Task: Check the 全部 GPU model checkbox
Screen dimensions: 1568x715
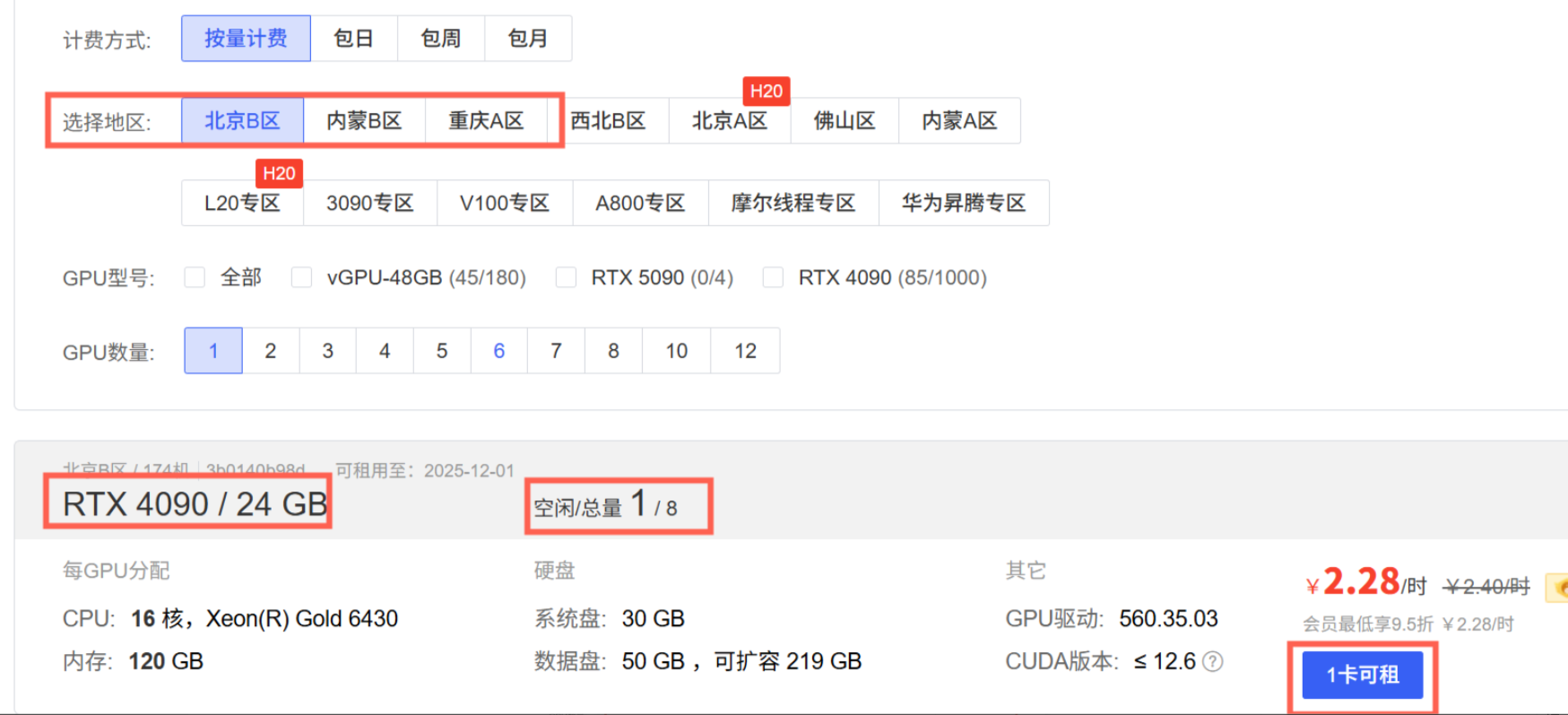Action: click(195, 277)
